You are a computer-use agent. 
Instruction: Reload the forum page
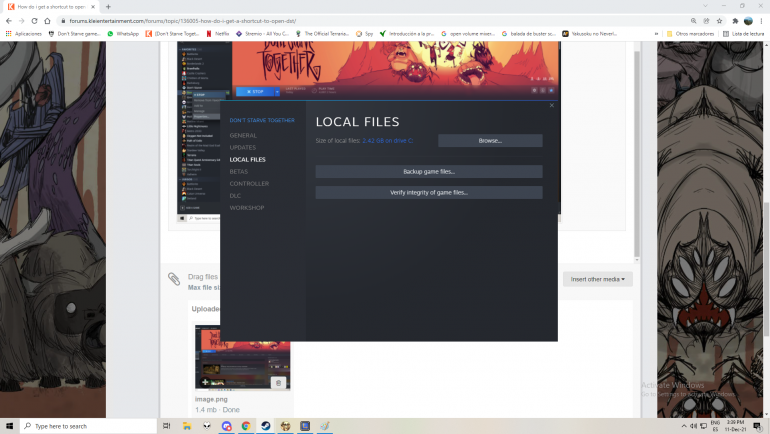[x=34, y=21]
